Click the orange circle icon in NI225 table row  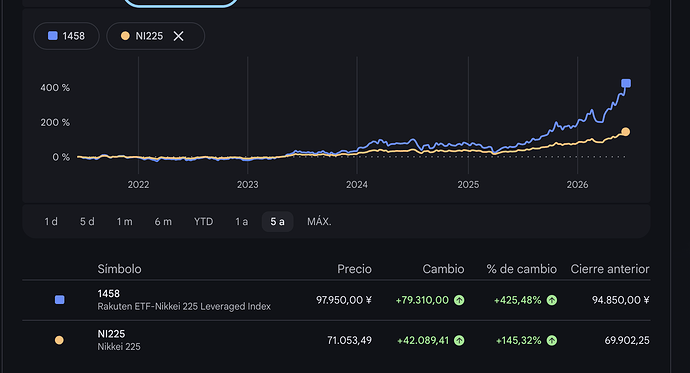[x=59, y=340]
